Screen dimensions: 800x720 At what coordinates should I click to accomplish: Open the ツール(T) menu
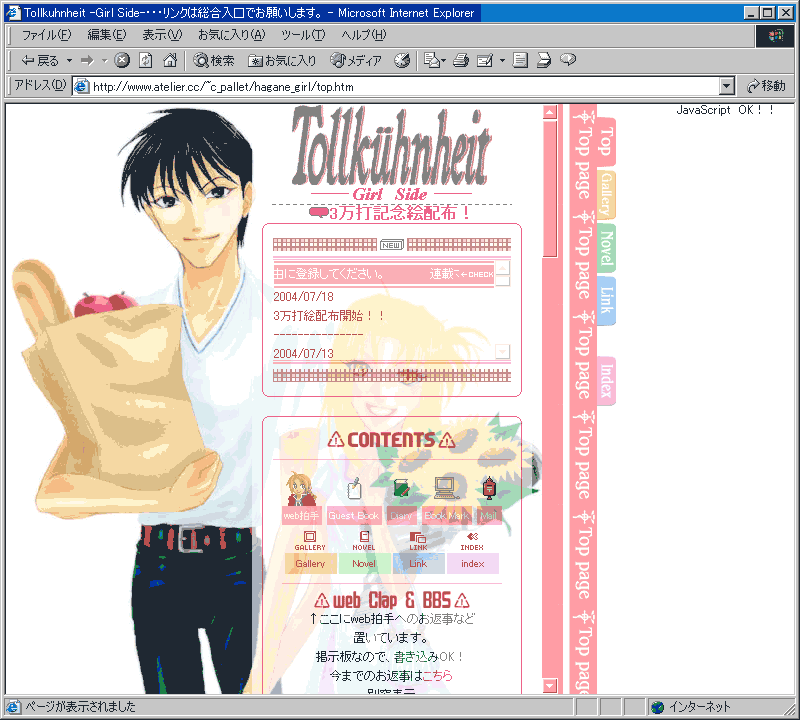[303, 35]
